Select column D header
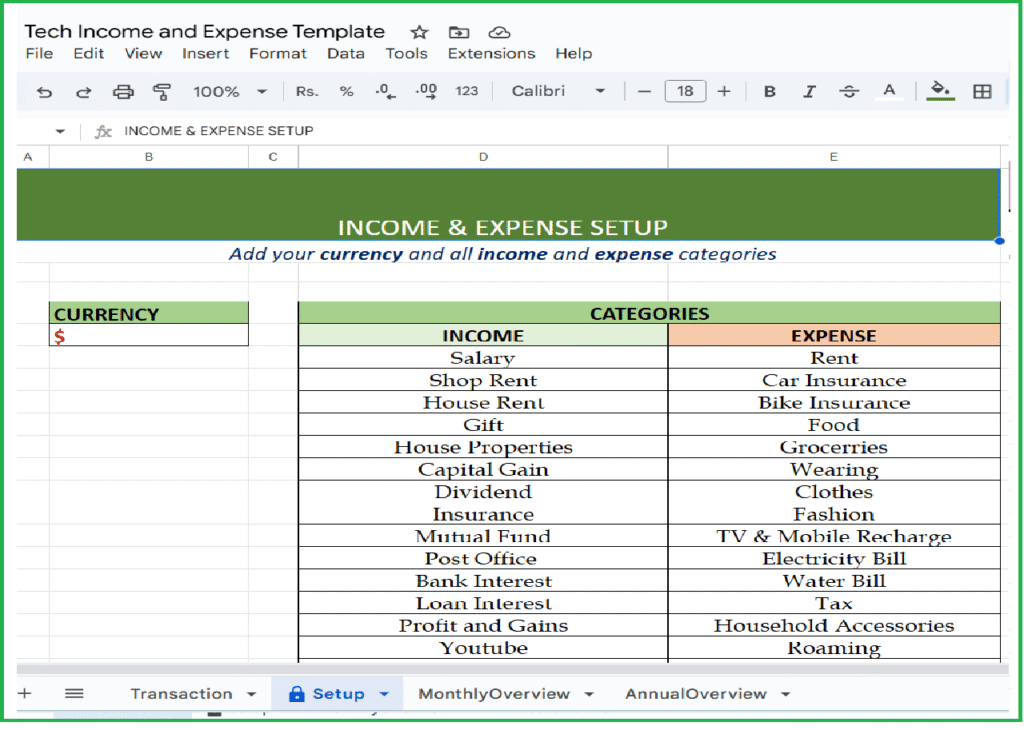 [x=483, y=157]
